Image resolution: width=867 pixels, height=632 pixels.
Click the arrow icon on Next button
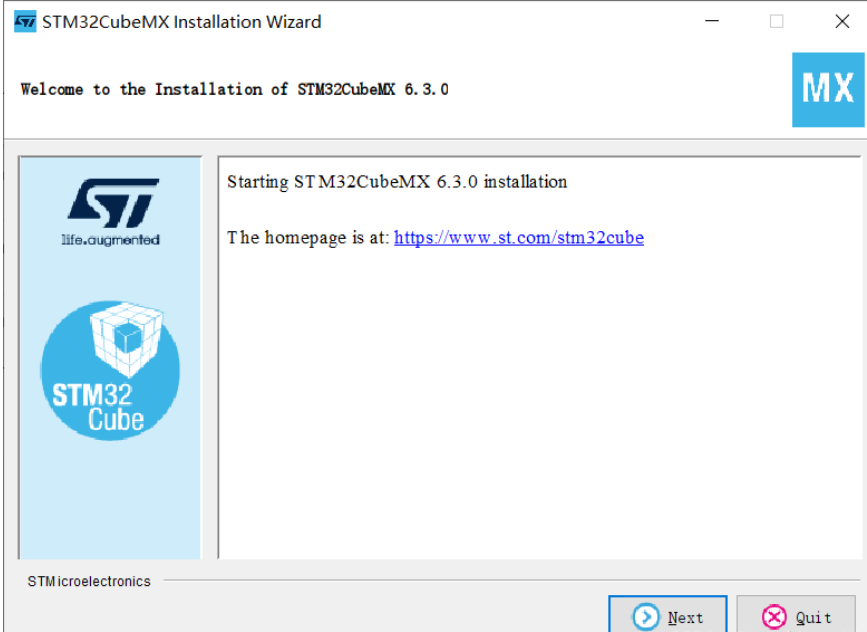[646, 617]
